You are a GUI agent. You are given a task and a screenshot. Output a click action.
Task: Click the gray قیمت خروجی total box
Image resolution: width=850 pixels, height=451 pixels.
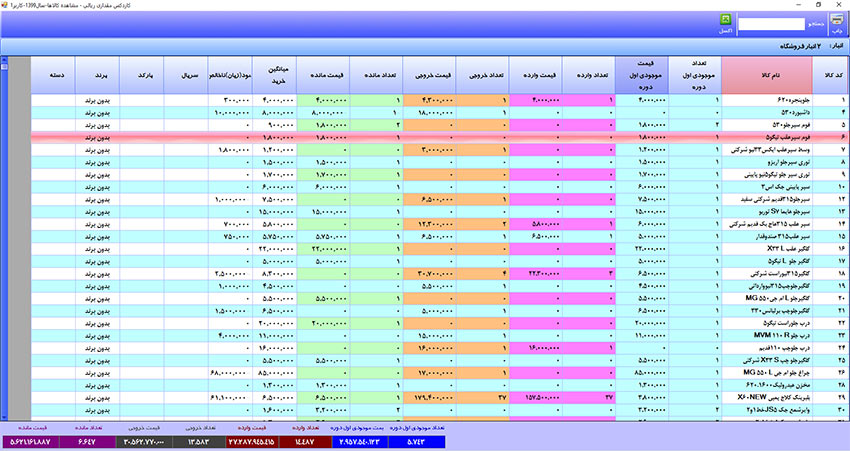[144, 442]
